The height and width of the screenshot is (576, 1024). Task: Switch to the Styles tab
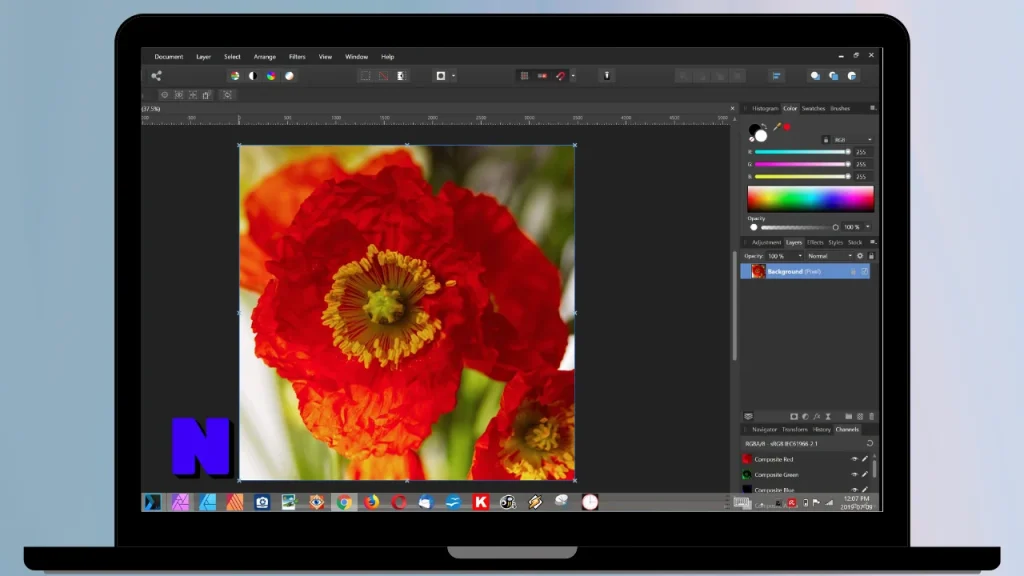pyautogui.click(x=836, y=242)
